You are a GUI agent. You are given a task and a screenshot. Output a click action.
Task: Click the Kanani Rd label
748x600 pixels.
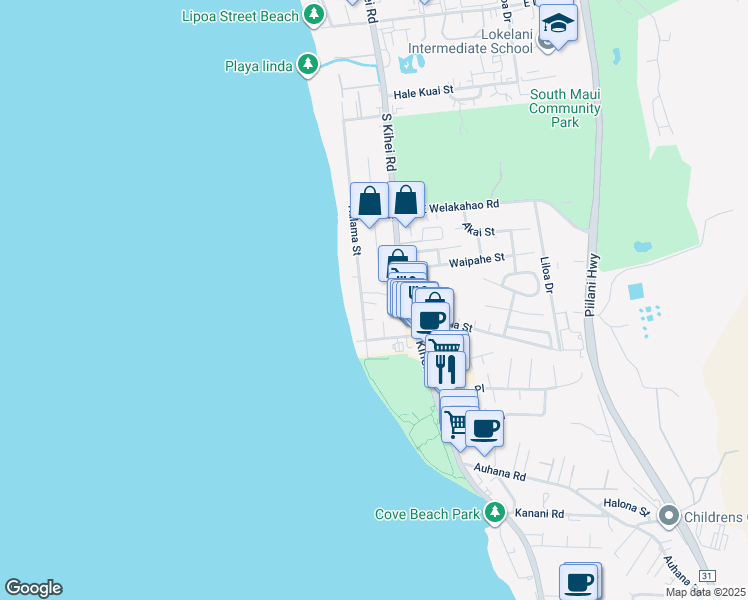(x=539, y=513)
